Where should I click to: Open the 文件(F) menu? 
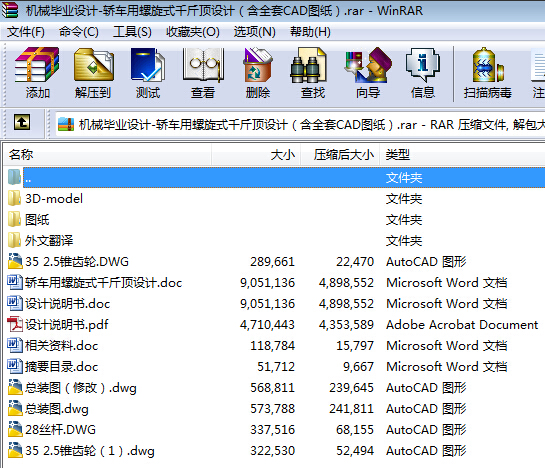click(26, 32)
